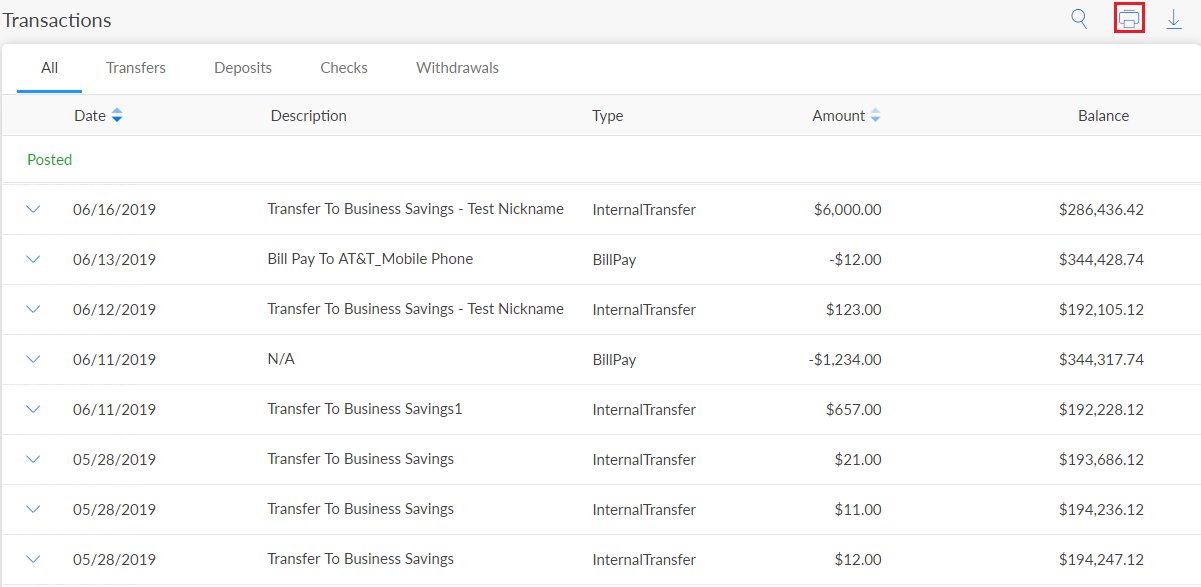Click the print transactions icon
Screen dimensions: 1201x587
pos(1129,19)
